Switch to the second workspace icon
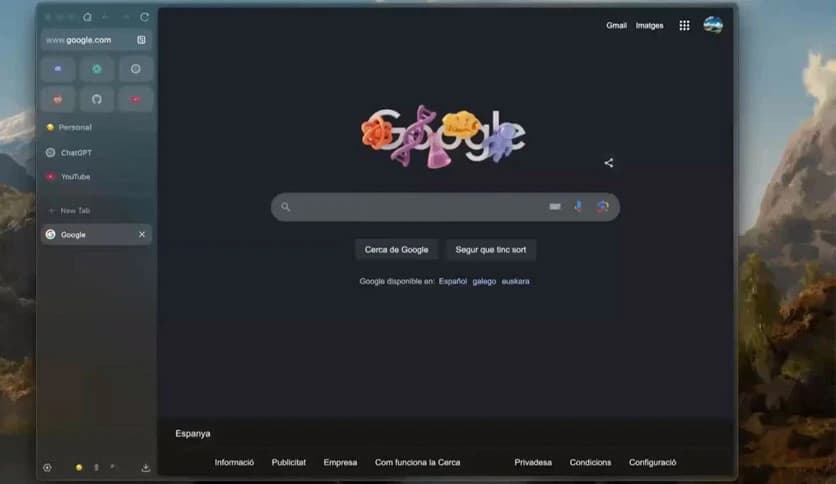 point(96,467)
